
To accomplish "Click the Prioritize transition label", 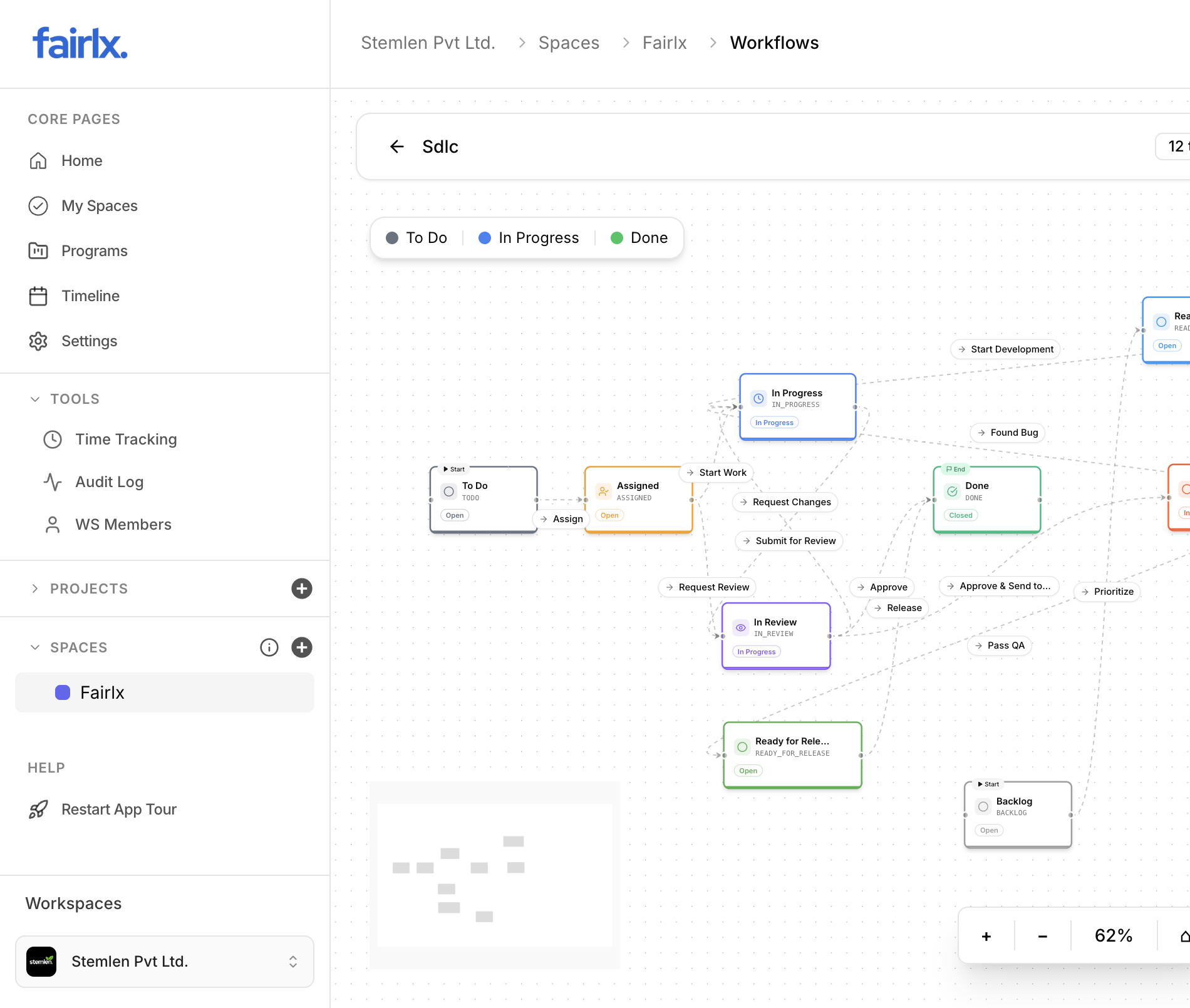I will point(1107,592).
